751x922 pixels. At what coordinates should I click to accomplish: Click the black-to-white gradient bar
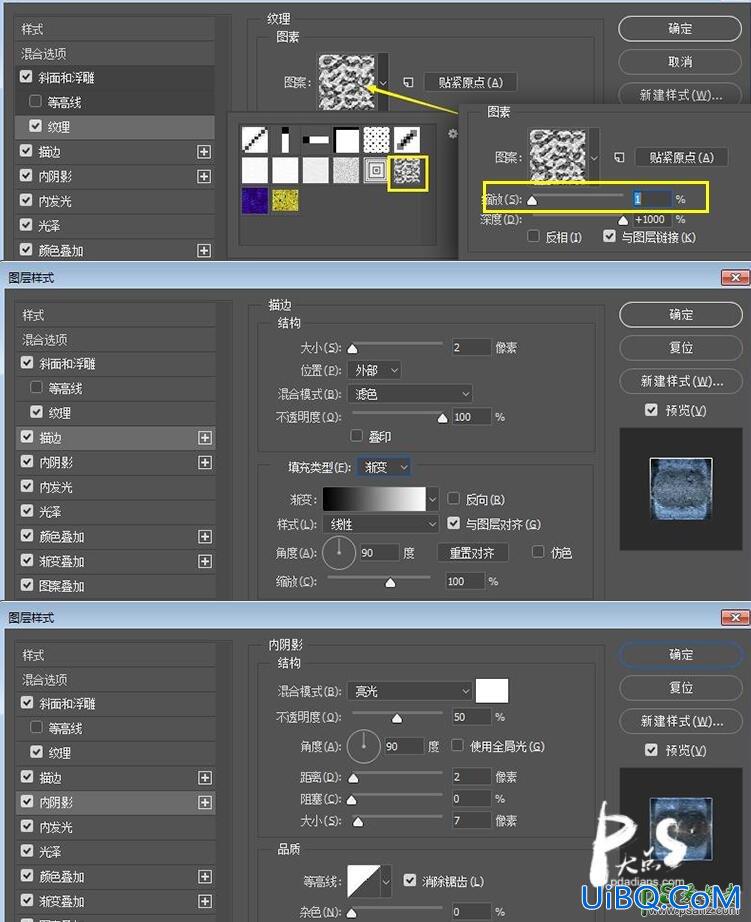(374, 499)
